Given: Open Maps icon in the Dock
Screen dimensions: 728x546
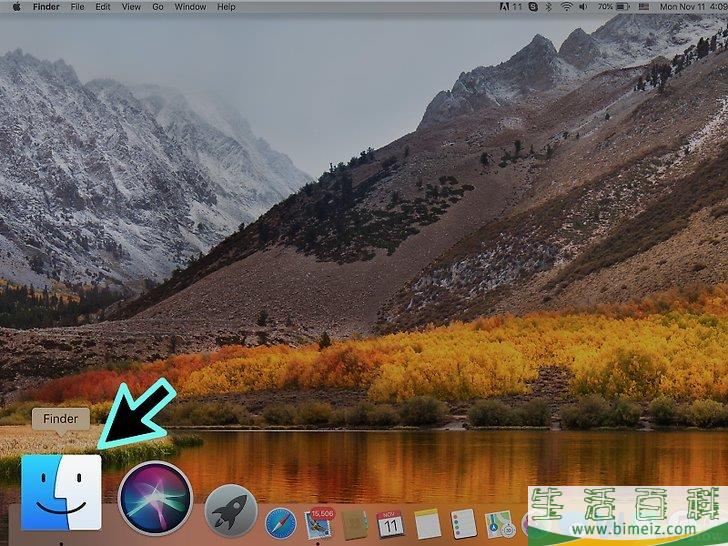Looking at the screenshot, I should tap(500, 525).
